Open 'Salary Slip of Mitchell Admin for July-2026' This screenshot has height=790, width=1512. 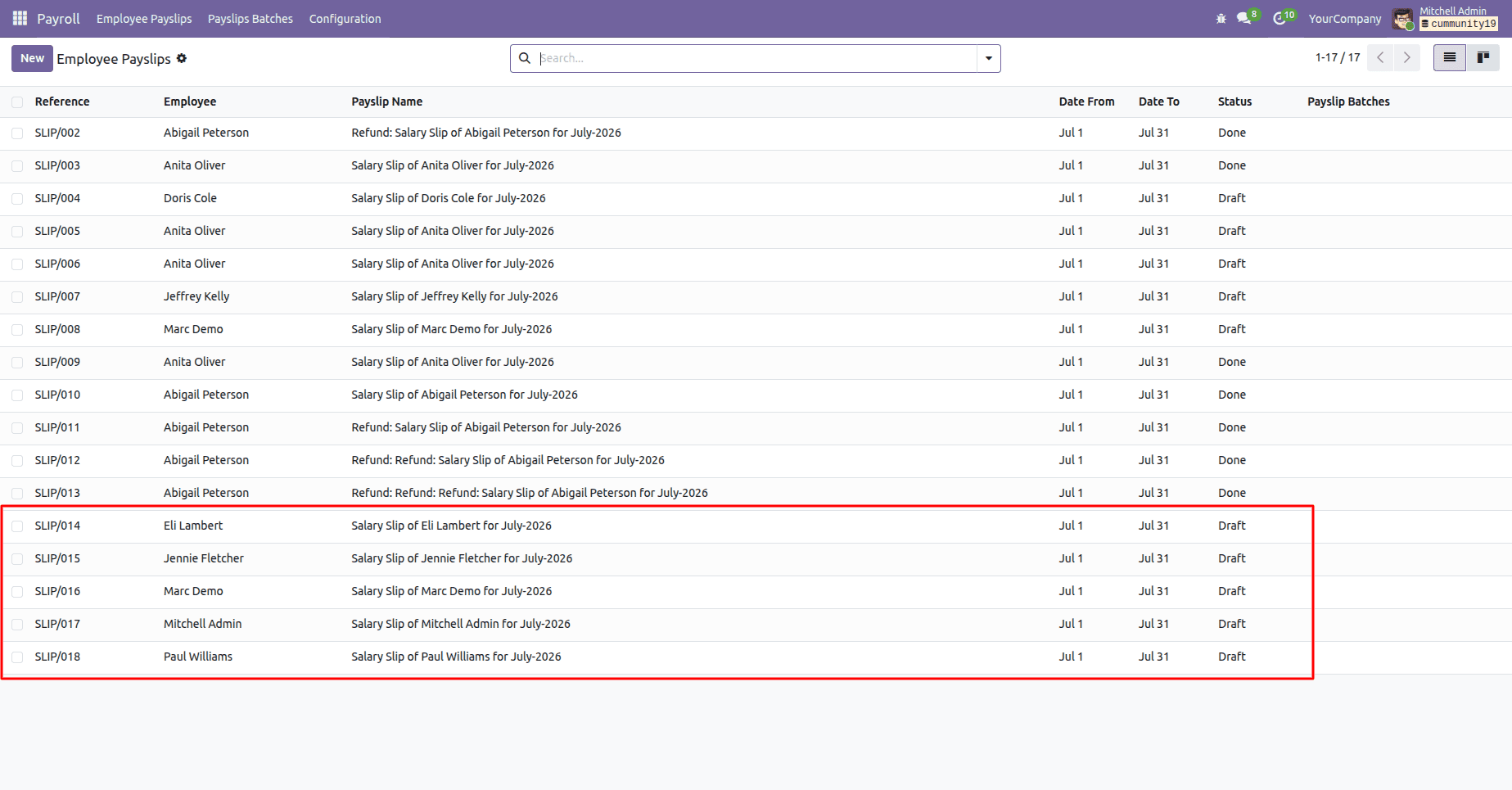(x=461, y=624)
